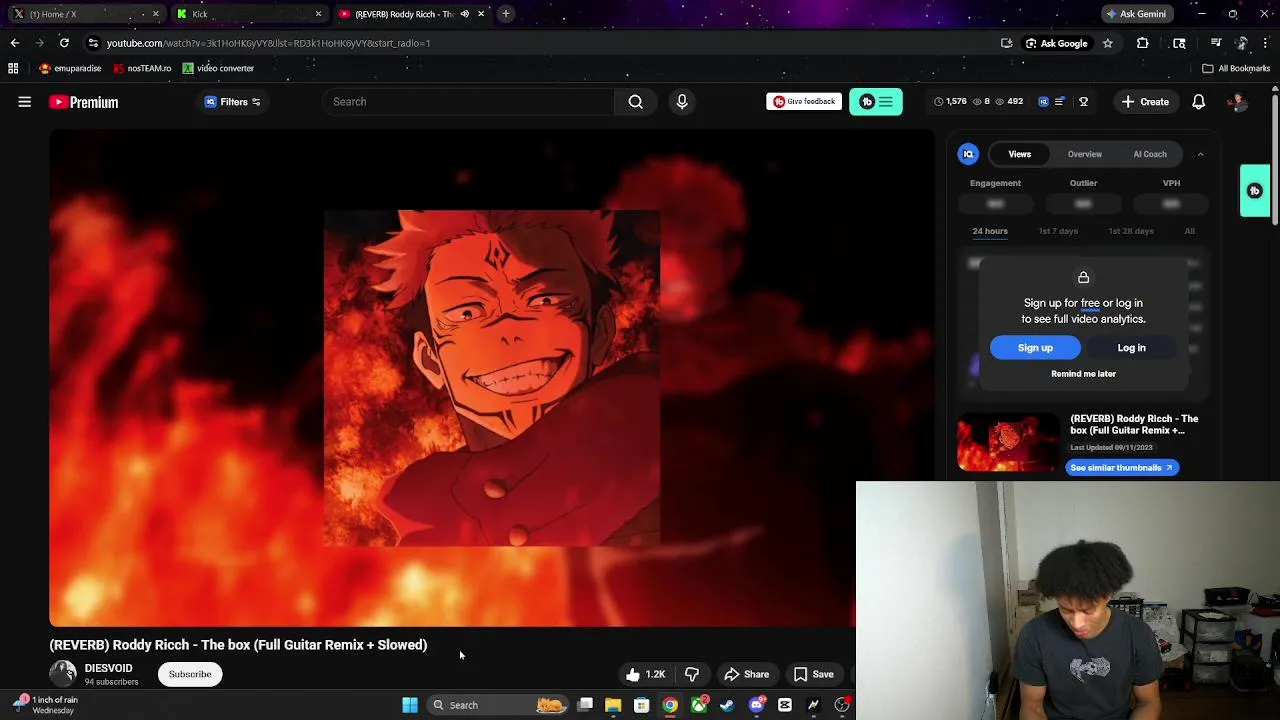The width and height of the screenshot is (1280, 720).
Task: Click the trophy icon in stats bar
Action: (x=1083, y=102)
